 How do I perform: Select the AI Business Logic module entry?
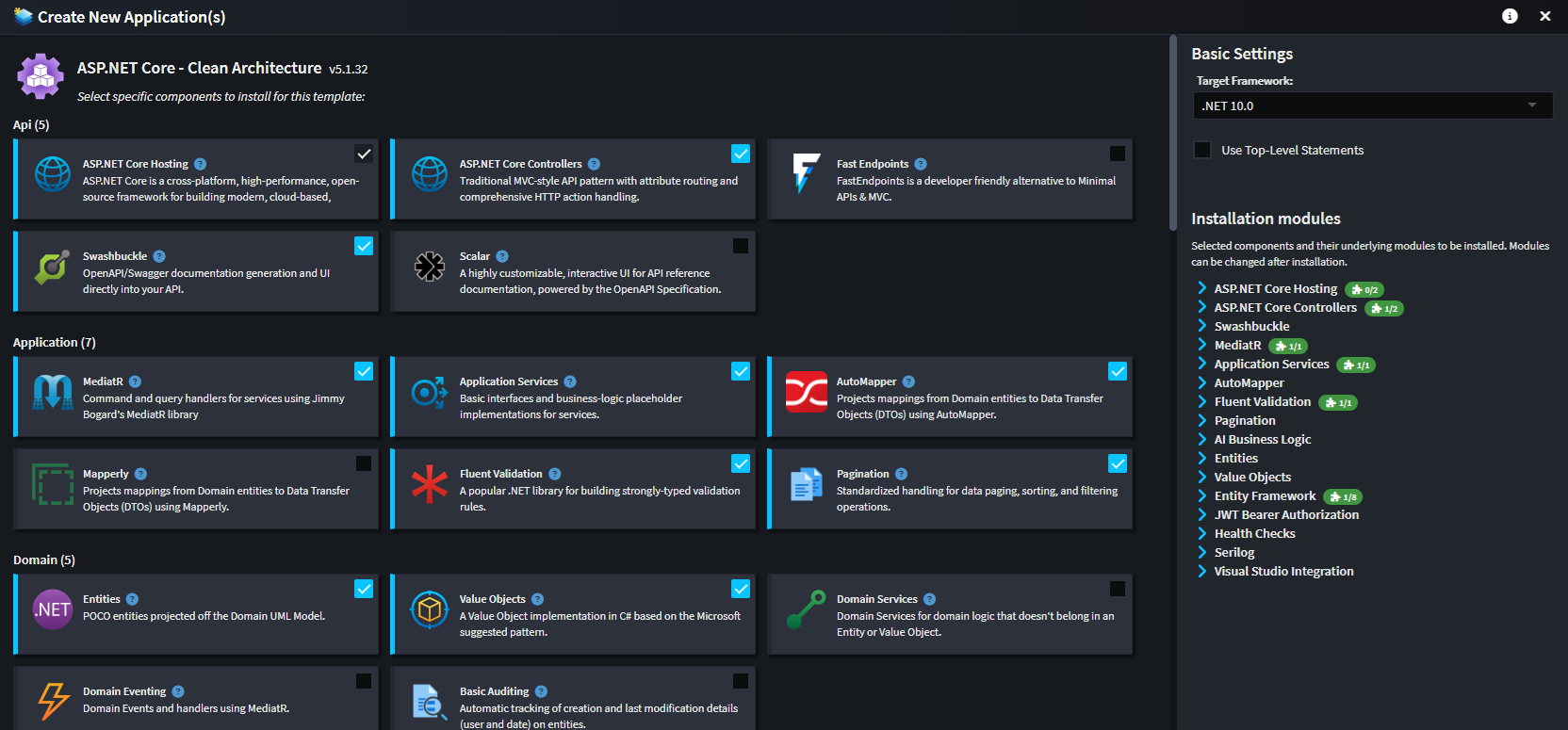pyautogui.click(x=1263, y=440)
